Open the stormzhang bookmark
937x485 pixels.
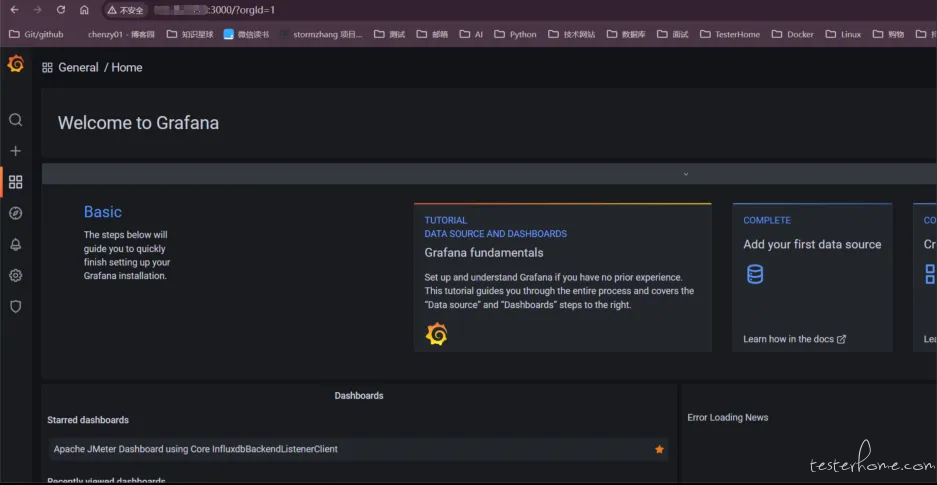click(321, 34)
